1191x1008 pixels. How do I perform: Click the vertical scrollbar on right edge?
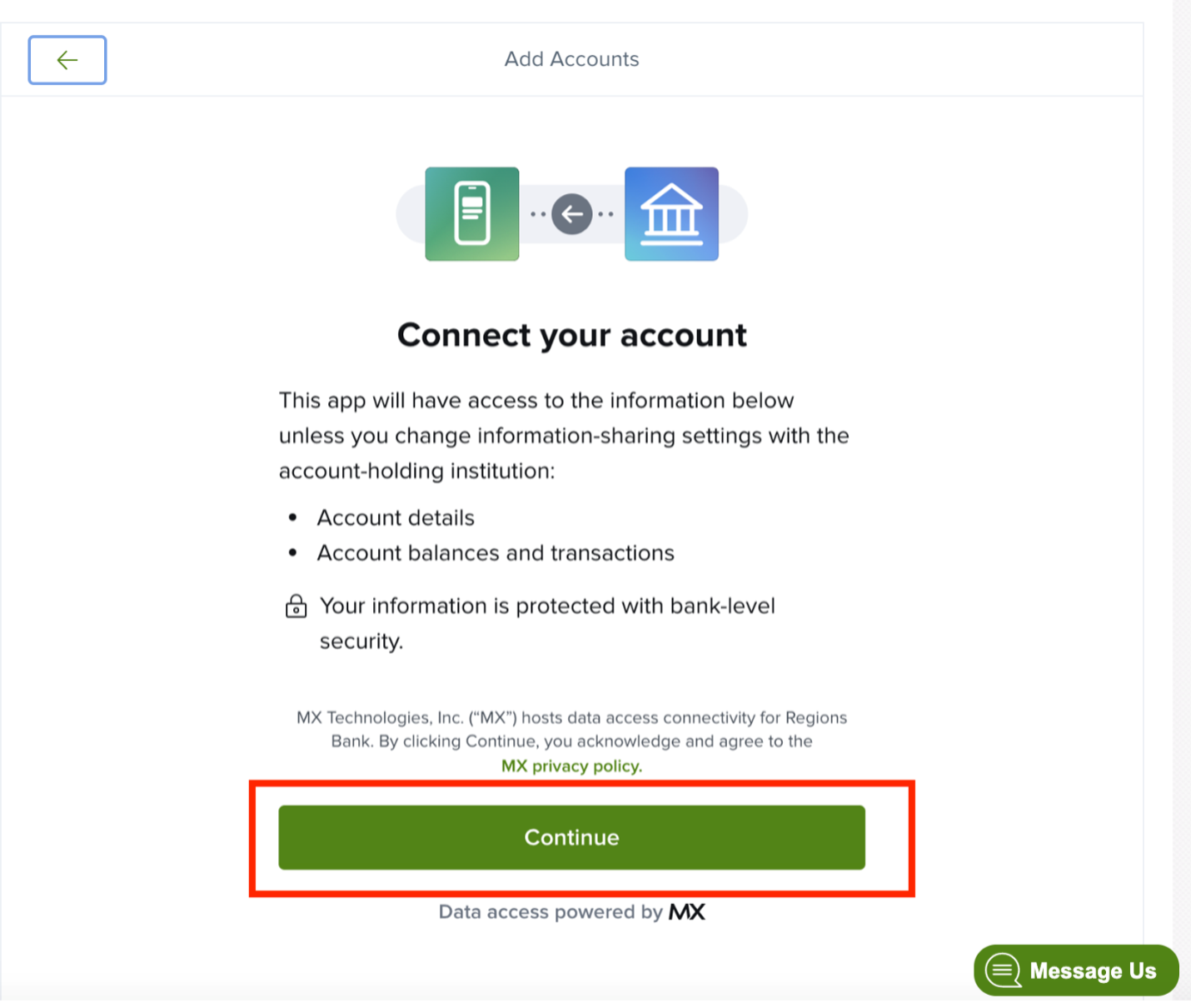tap(1182, 500)
